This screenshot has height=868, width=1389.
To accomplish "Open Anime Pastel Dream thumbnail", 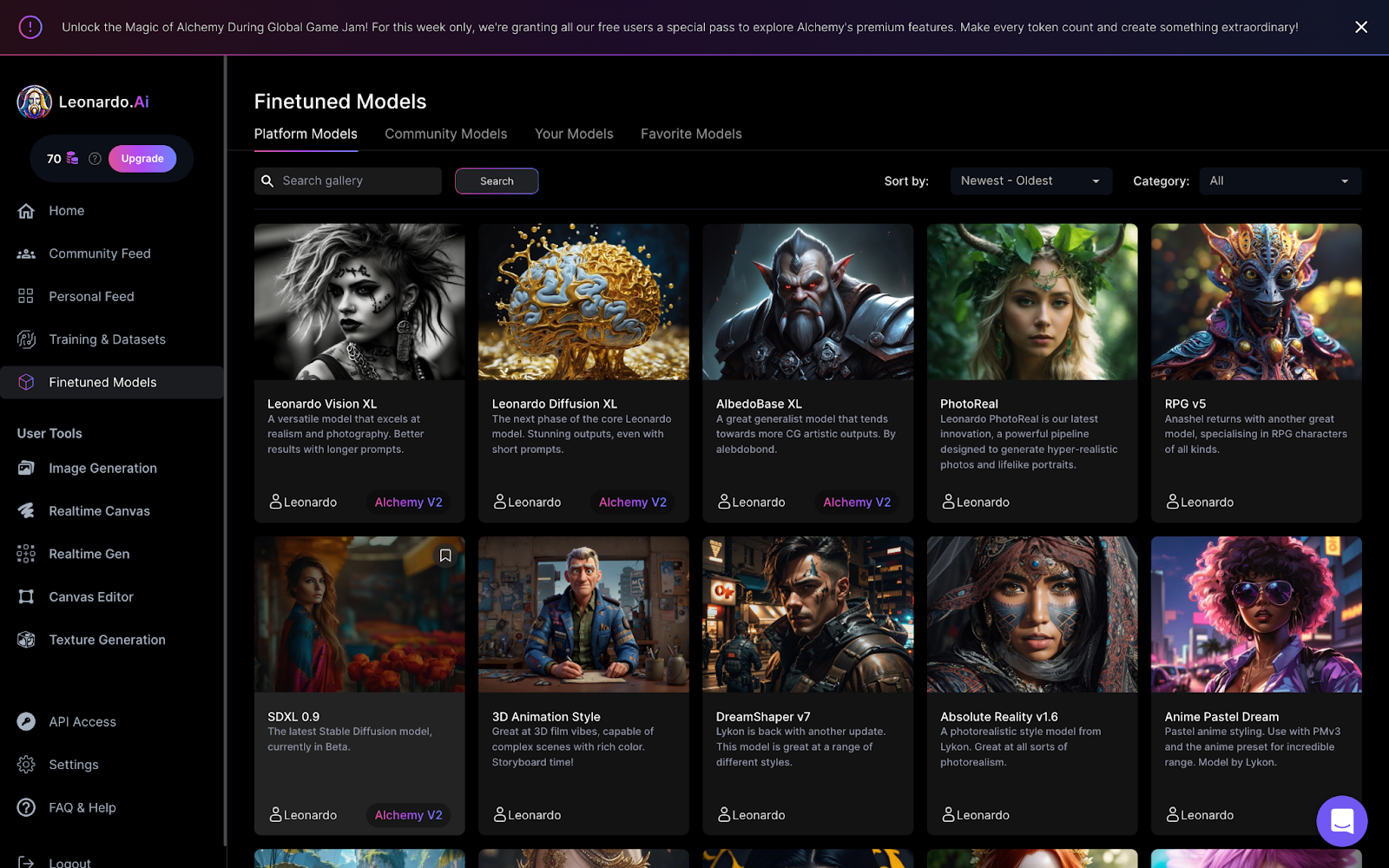I will tap(1256, 614).
